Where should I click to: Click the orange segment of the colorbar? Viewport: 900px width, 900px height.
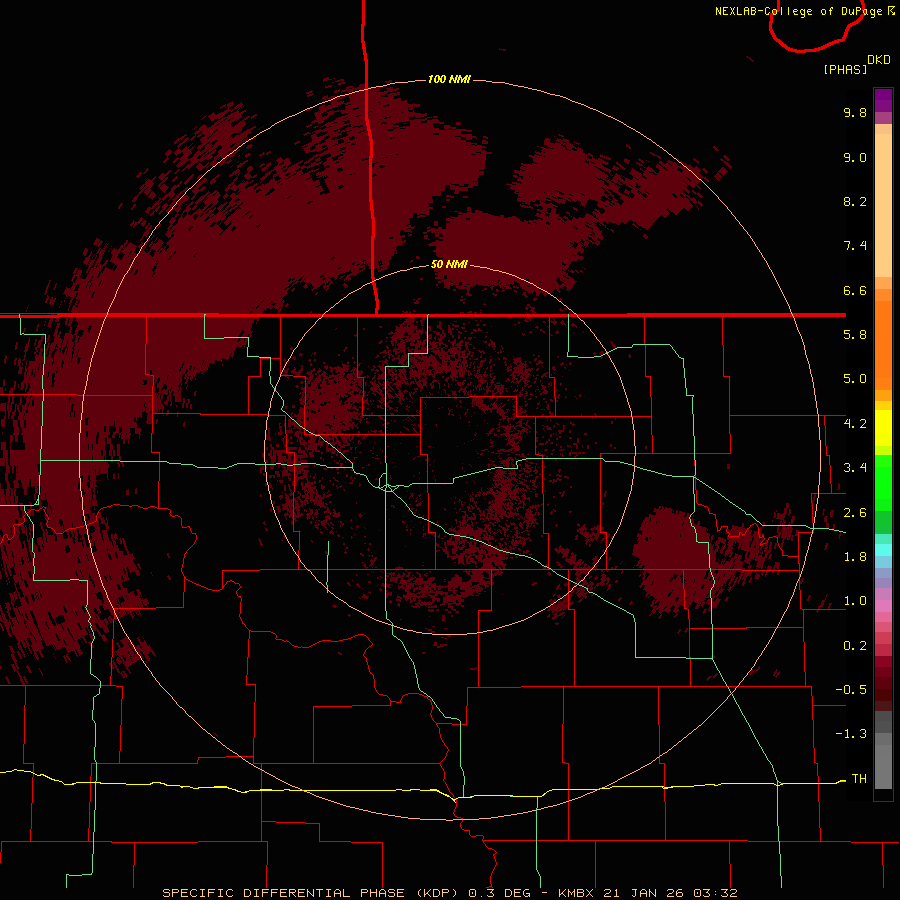tap(883, 344)
